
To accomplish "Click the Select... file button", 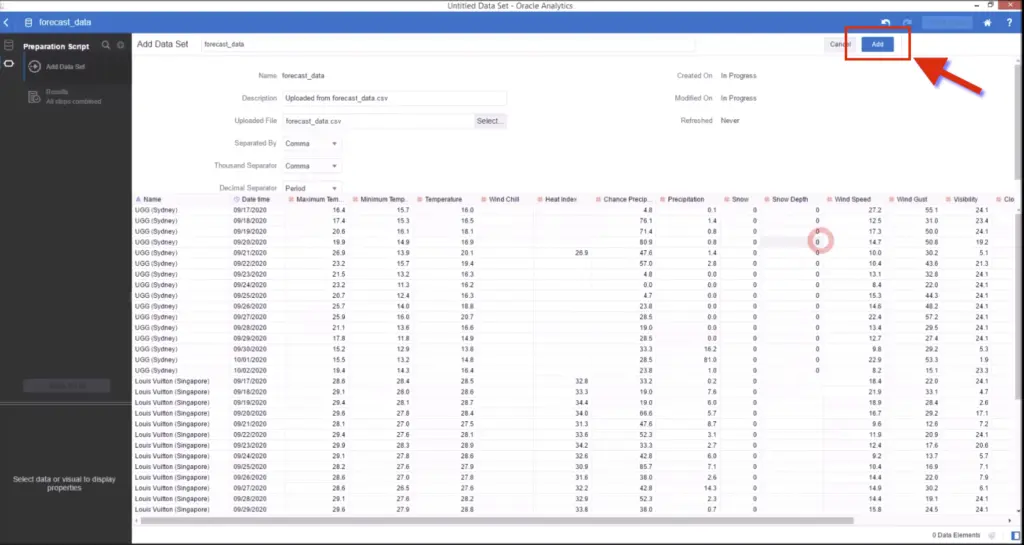I will [490, 121].
